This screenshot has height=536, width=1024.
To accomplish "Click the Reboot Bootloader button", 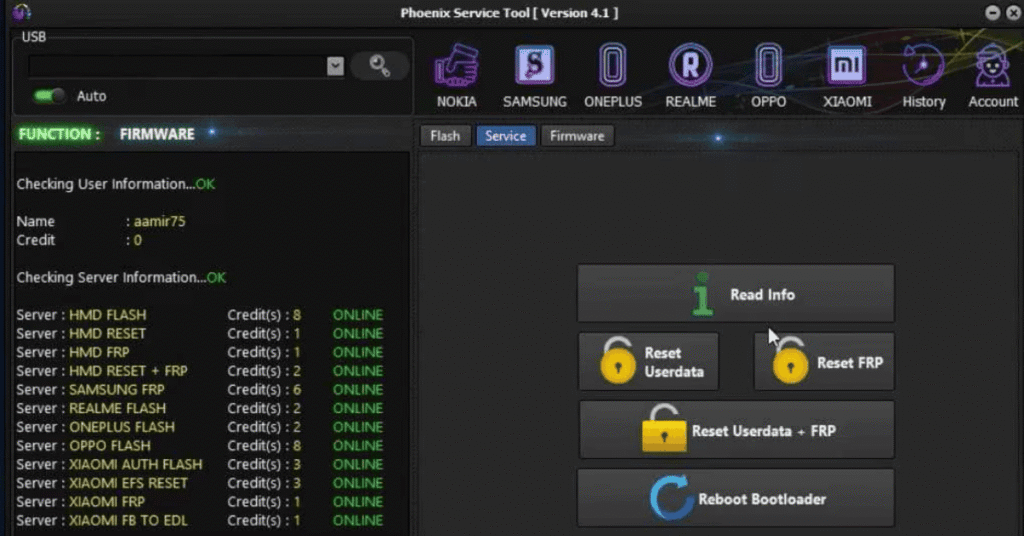I will 736,498.
